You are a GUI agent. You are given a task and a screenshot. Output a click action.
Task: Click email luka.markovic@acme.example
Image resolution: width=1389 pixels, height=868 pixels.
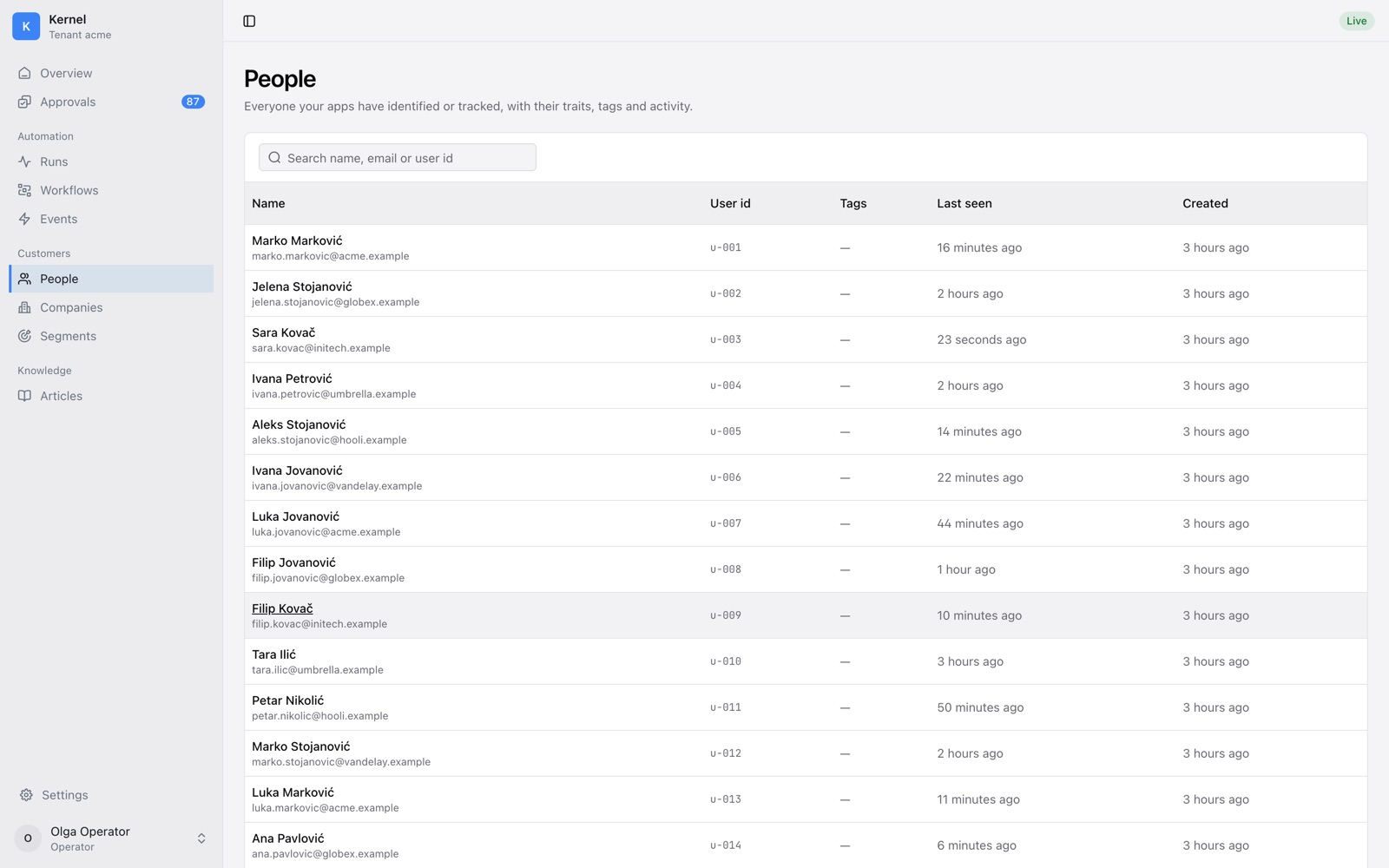pos(326,808)
